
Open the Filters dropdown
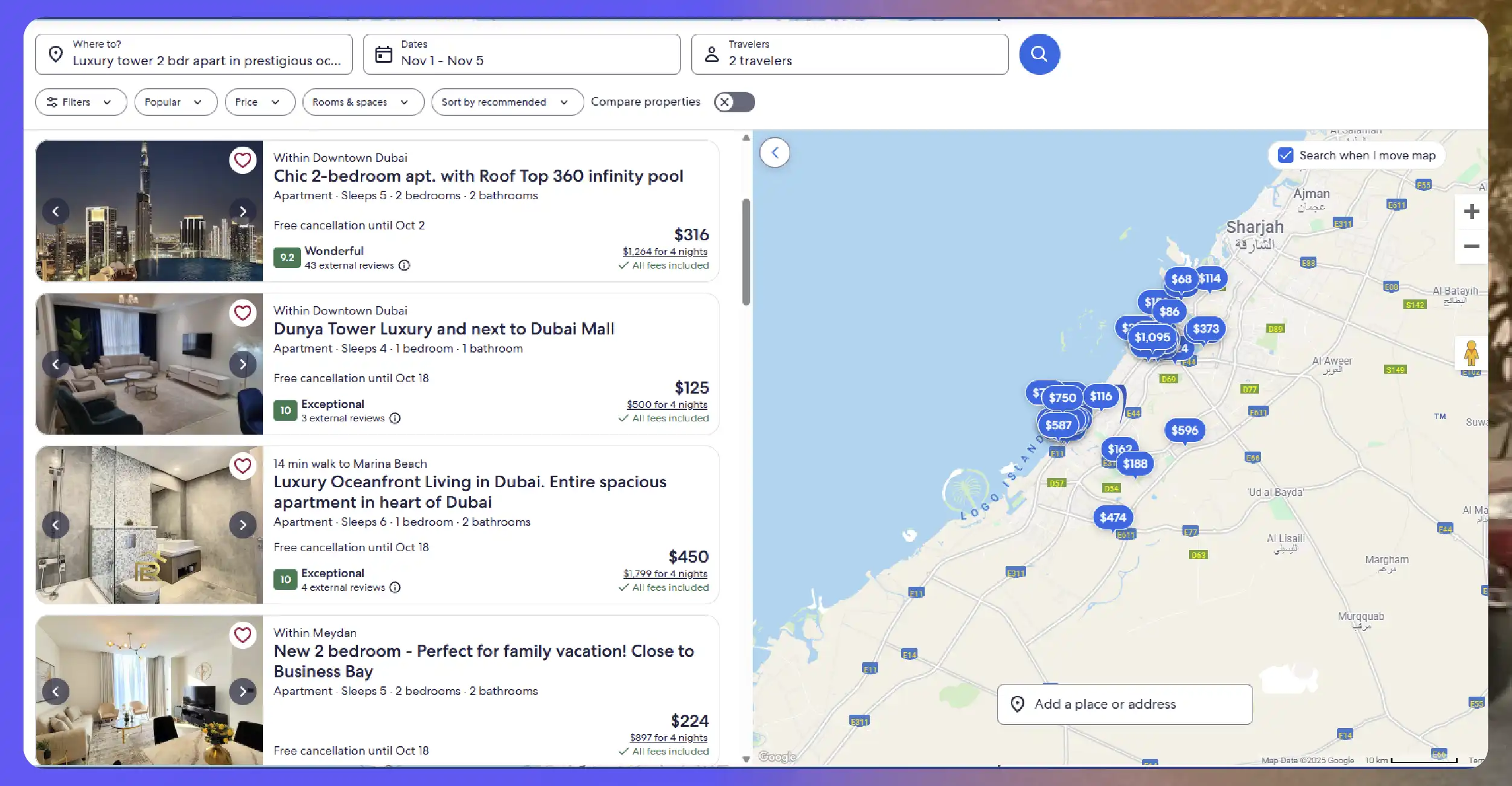pos(80,102)
